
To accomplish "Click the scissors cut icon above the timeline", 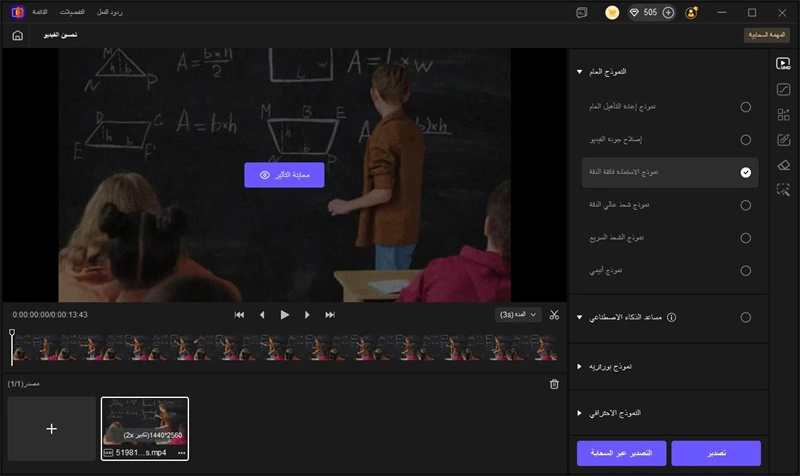I will point(555,314).
